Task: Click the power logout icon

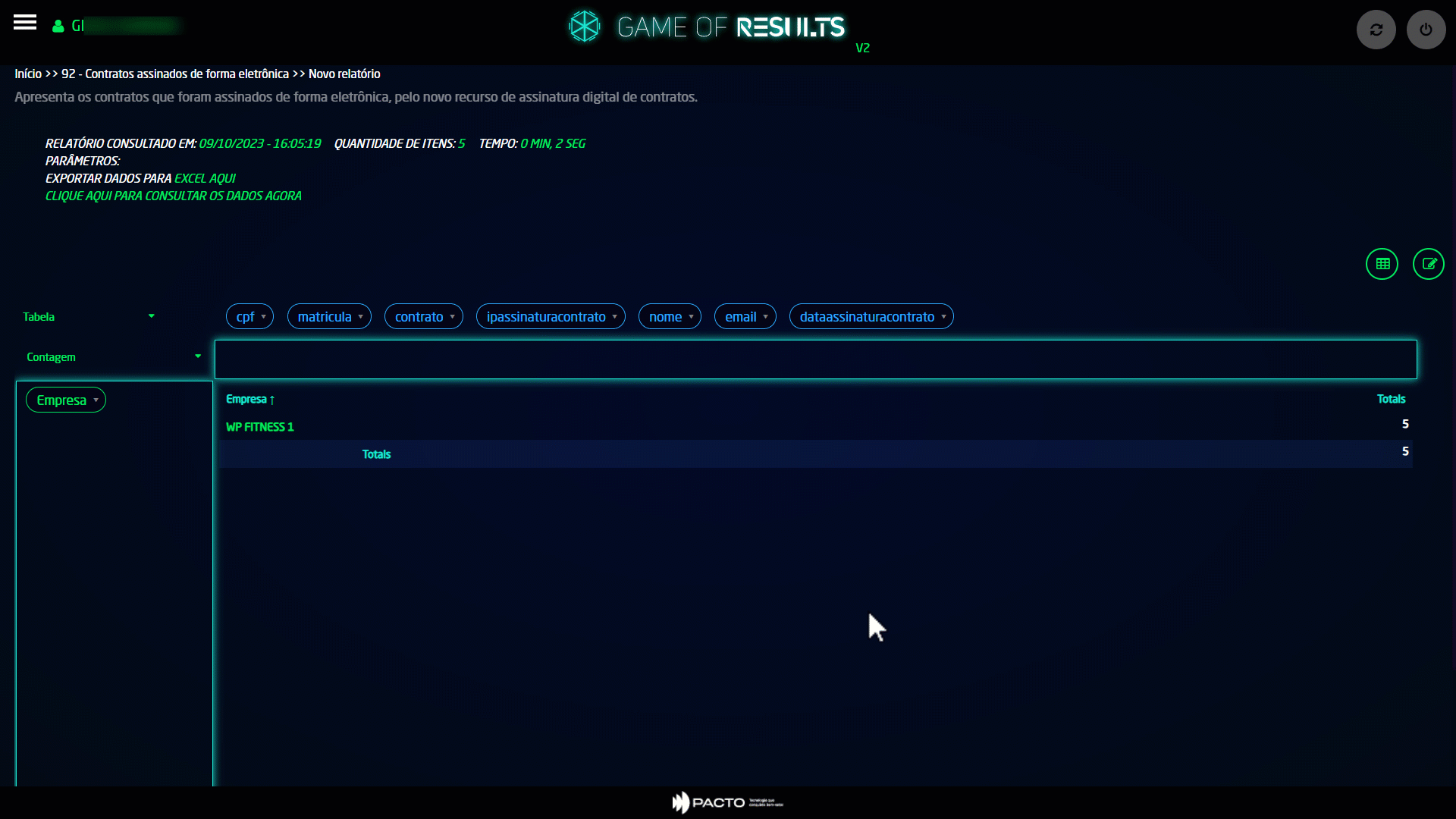Action: (x=1426, y=30)
